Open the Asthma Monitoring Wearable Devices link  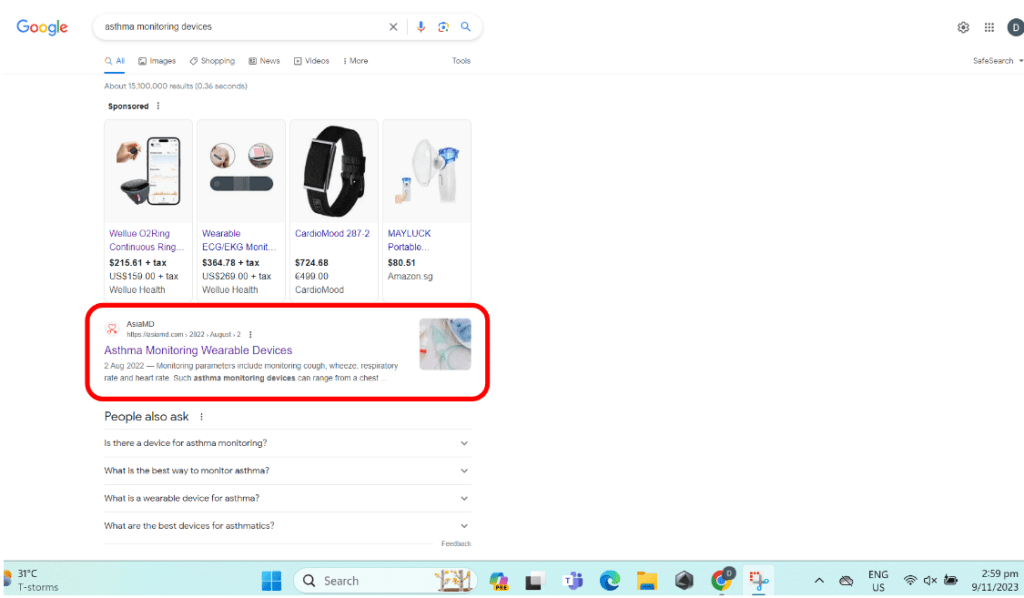198,350
